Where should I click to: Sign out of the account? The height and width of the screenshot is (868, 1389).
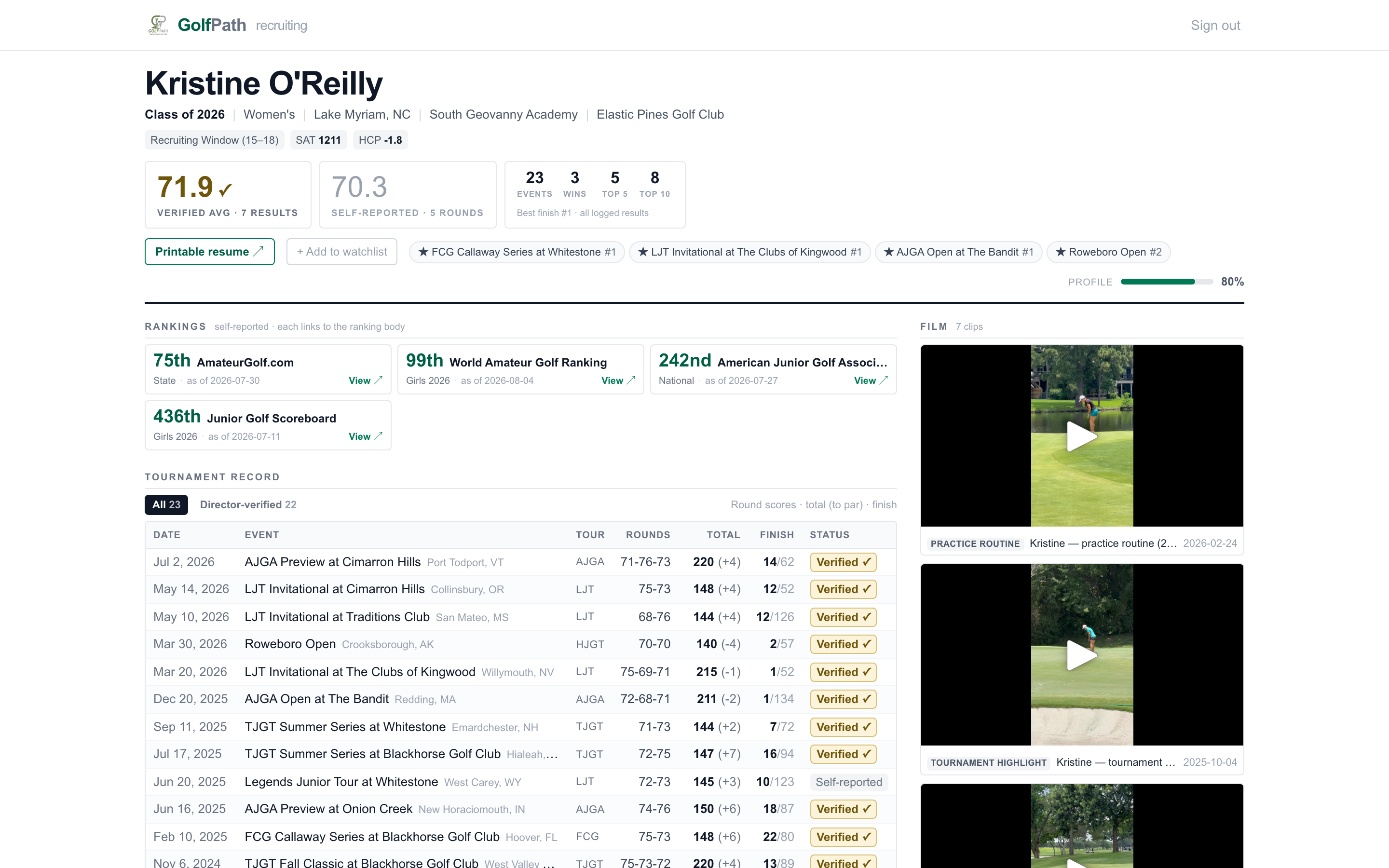pos(1215,25)
